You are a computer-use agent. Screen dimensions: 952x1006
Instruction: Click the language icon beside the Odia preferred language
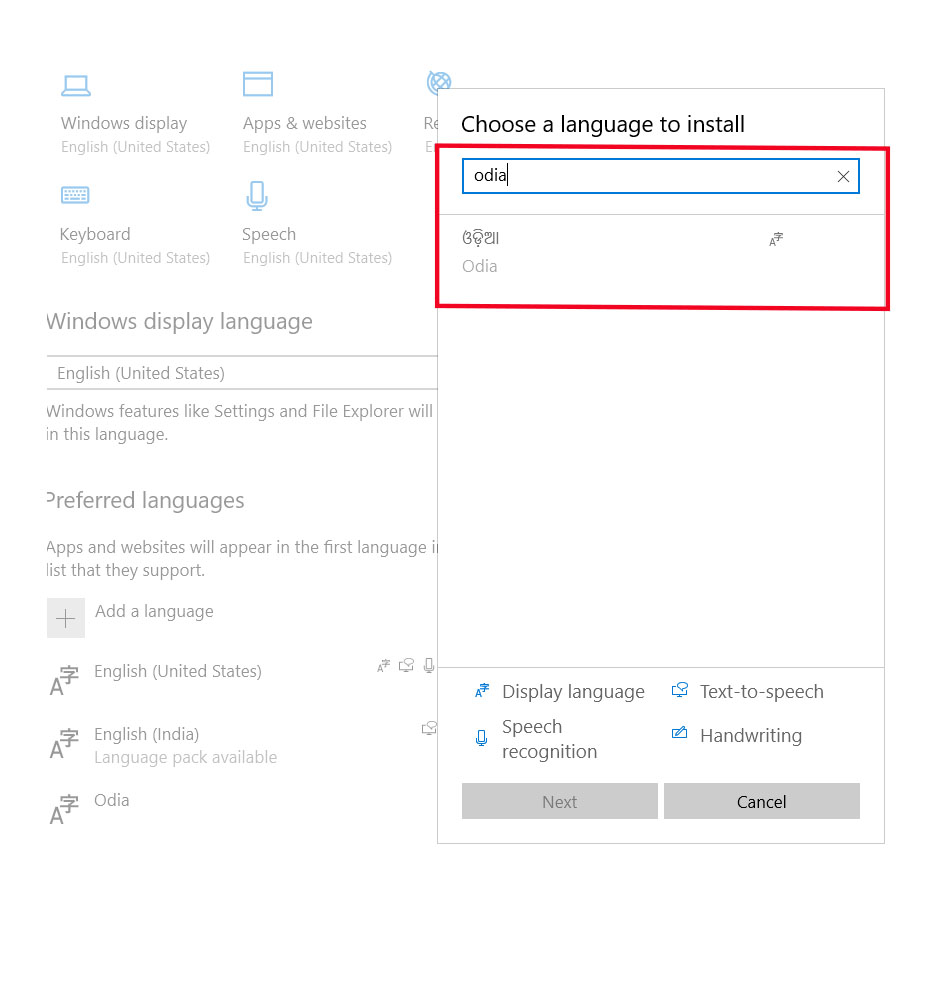coord(64,809)
